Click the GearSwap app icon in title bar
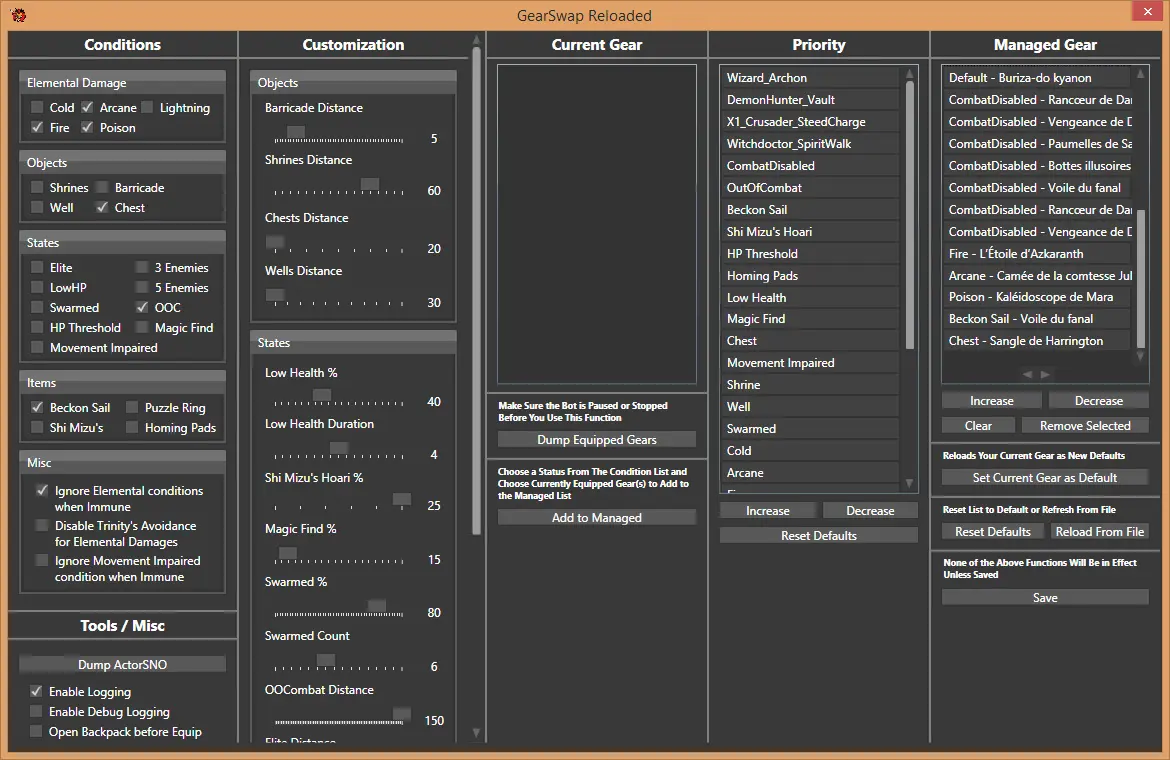Viewport: 1170px width, 760px height. 18,15
